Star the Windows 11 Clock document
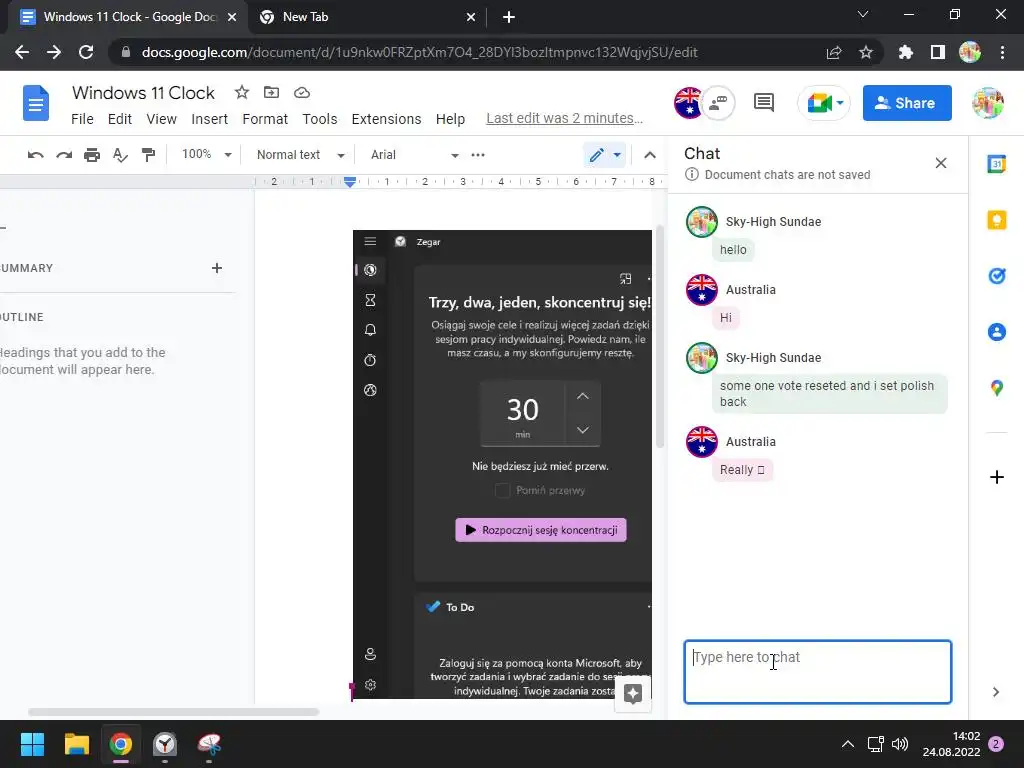 [x=242, y=92]
